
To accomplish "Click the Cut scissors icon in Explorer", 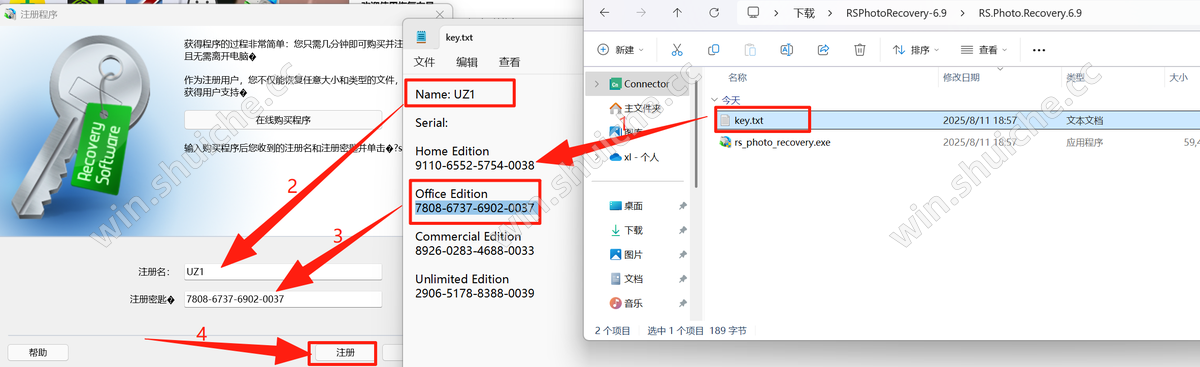I will pyautogui.click(x=677, y=49).
